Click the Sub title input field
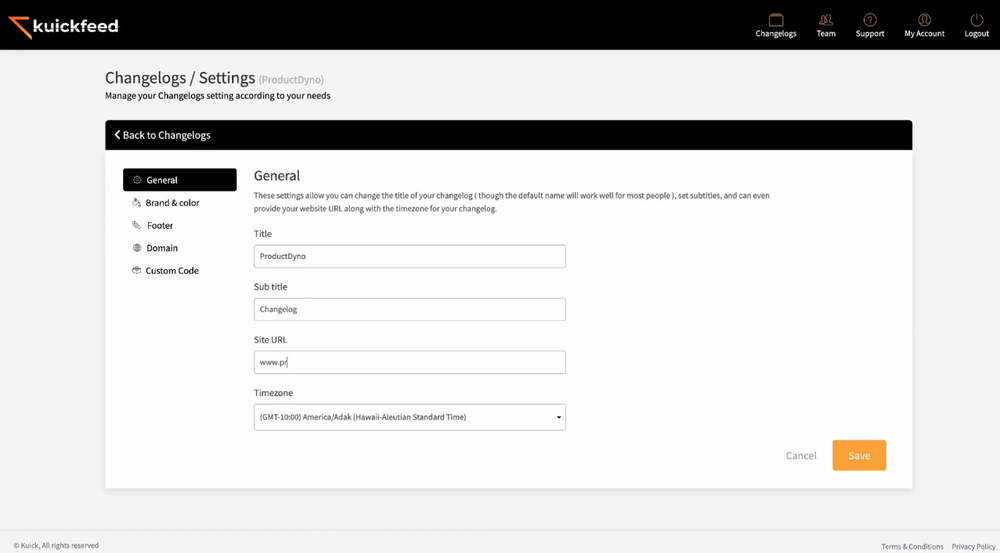 point(409,309)
